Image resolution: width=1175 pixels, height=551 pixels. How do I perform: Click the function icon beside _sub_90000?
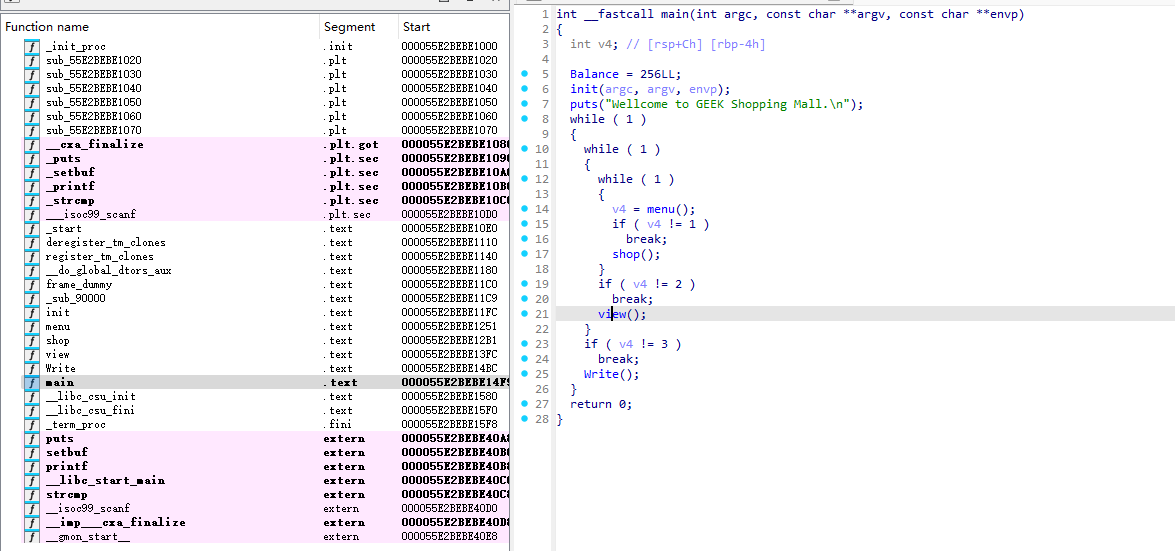pos(32,298)
